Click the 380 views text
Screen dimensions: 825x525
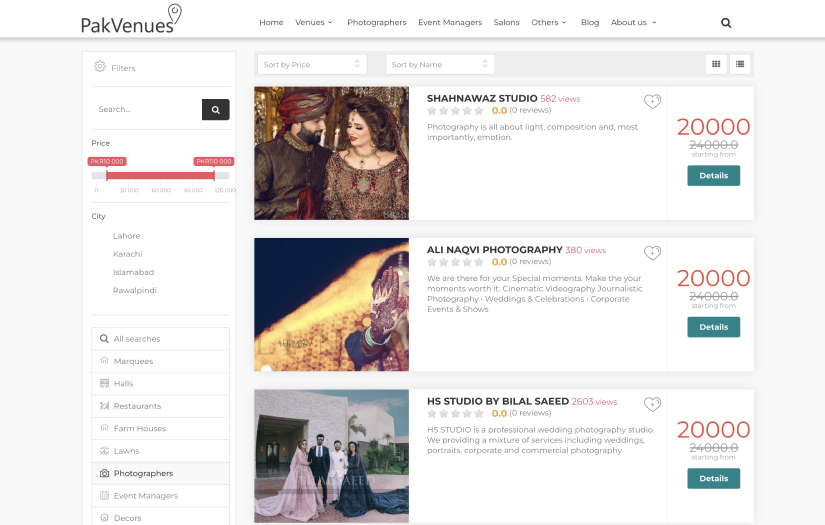pyautogui.click(x=586, y=250)
